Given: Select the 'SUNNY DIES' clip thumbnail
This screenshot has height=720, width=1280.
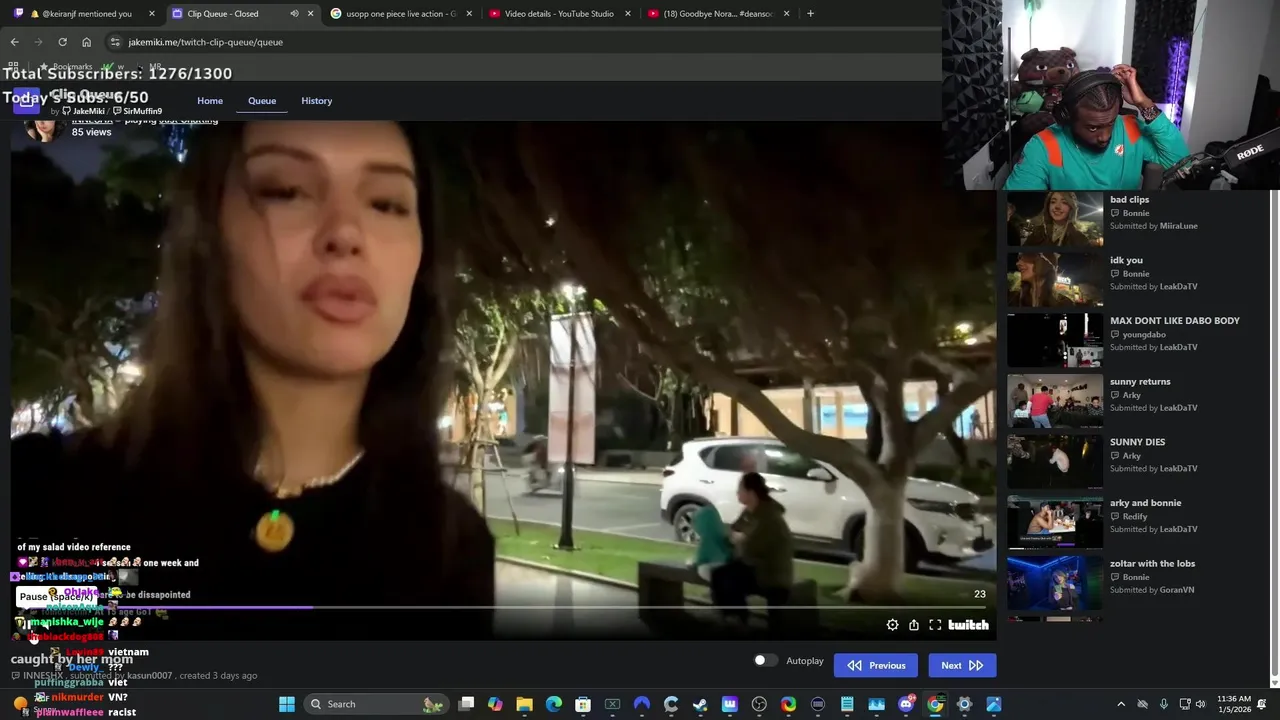Looking at the screenshot, I should click(x=1055, y=461).
